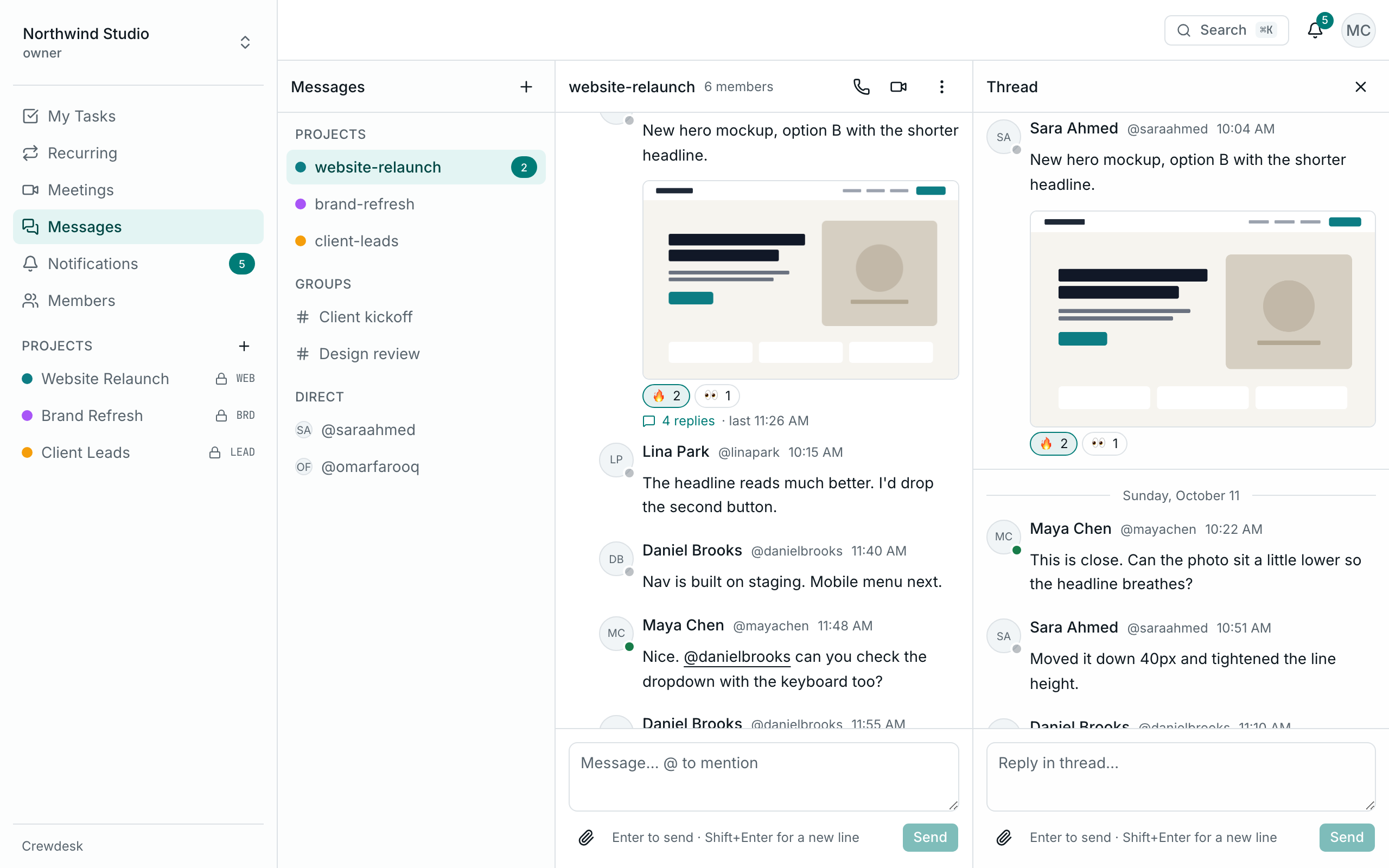Start a voice call in website-relaunch

[x=861, y=87]
